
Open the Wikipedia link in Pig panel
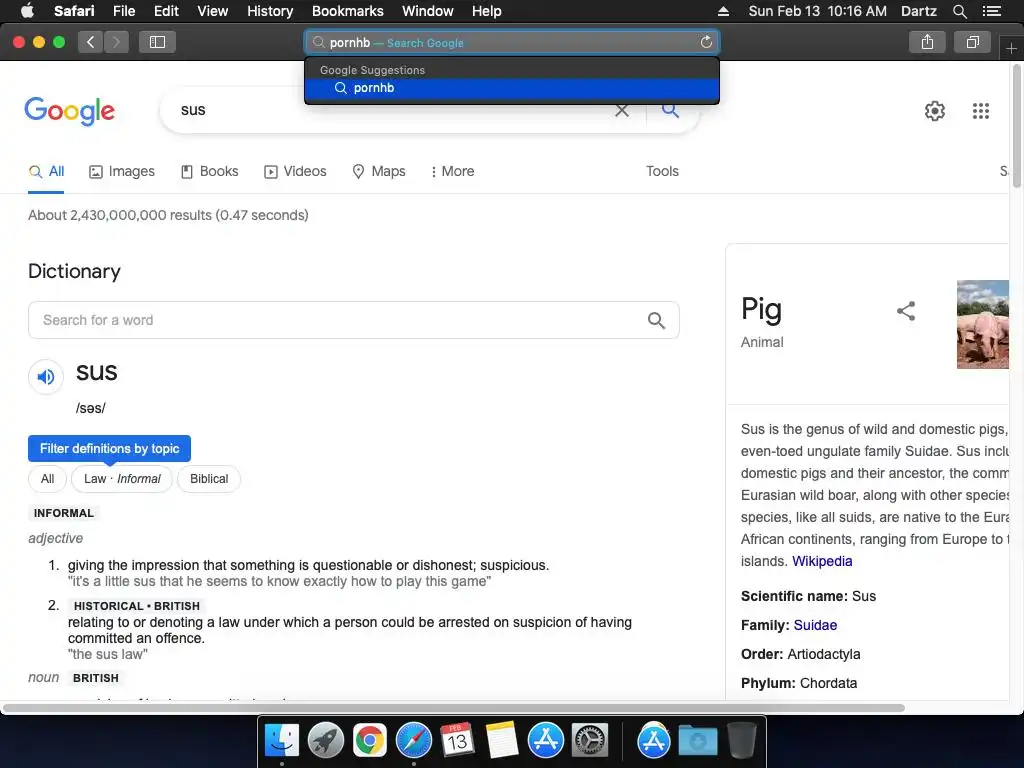822,561
